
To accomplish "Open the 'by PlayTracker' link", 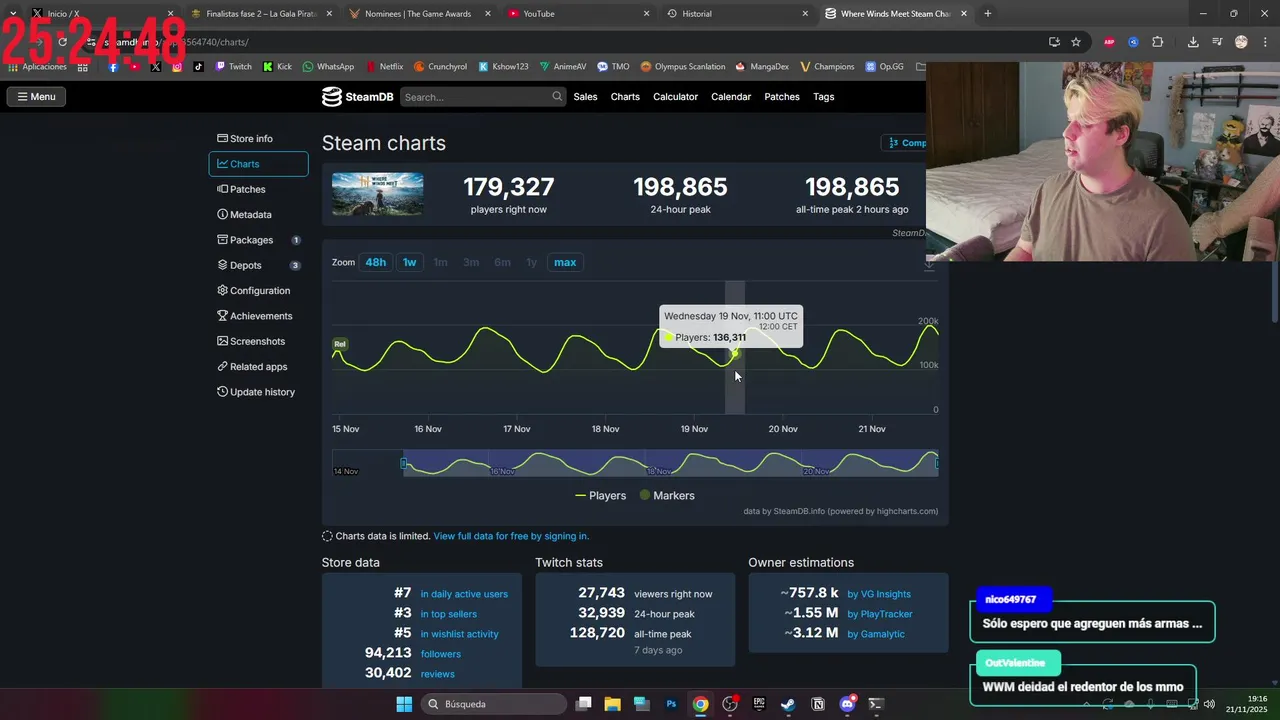I will coord(880,614).
